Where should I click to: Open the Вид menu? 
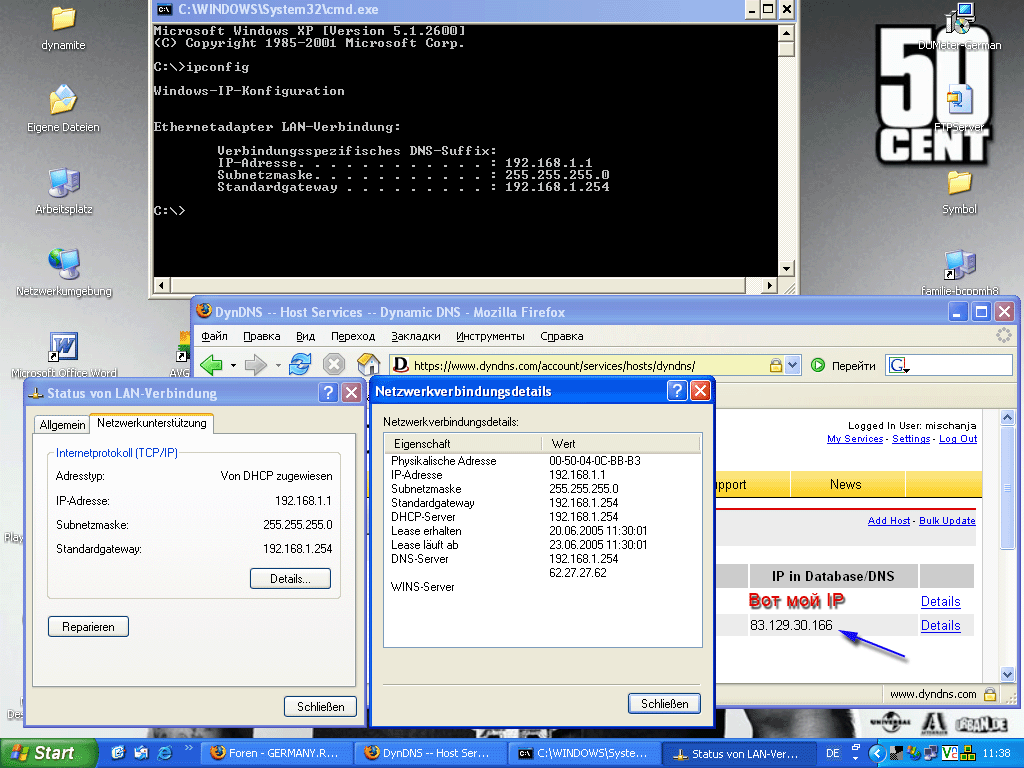[306, 336]
